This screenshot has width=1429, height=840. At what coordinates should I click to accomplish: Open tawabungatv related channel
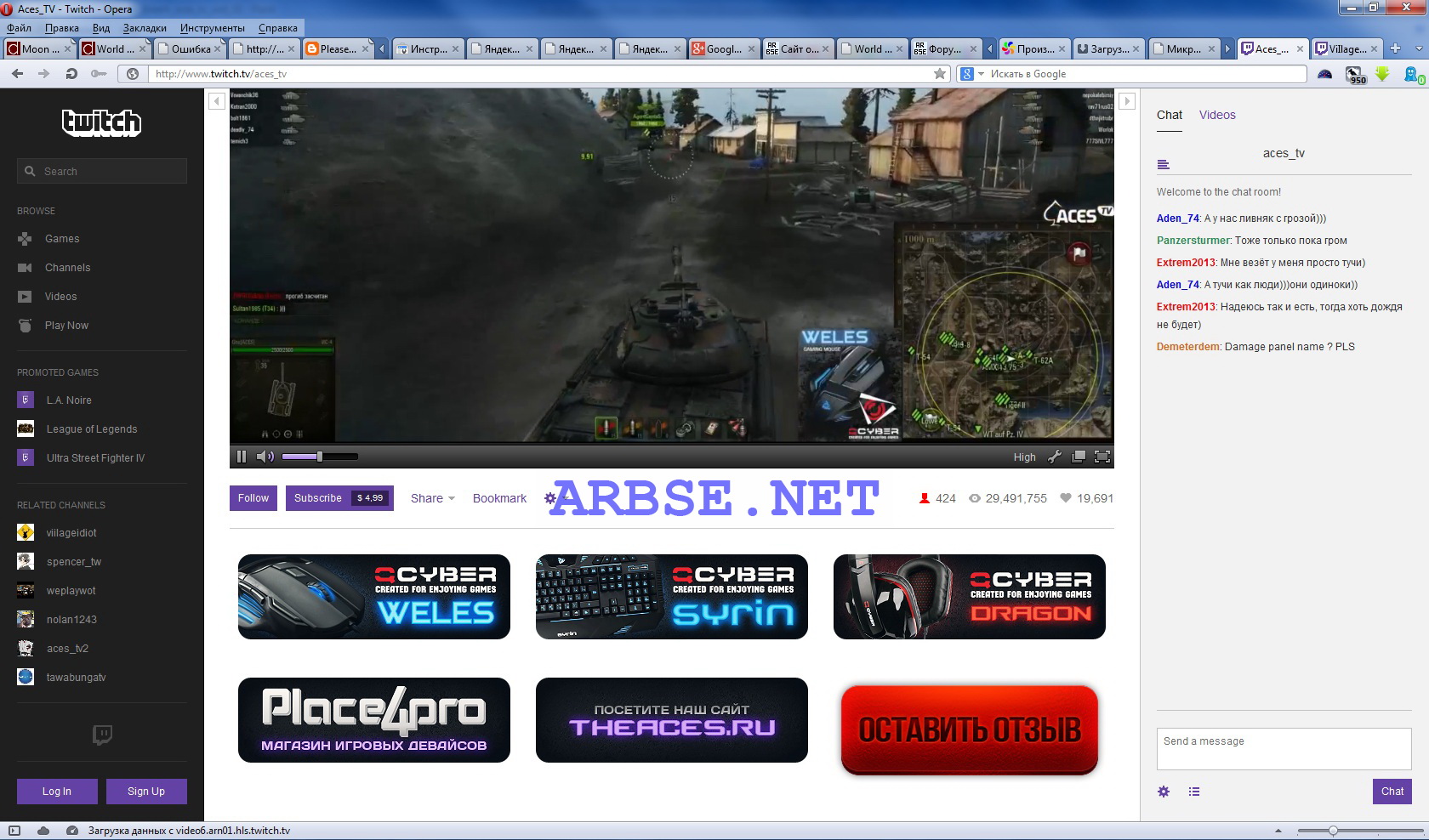(x=62, y=678)
